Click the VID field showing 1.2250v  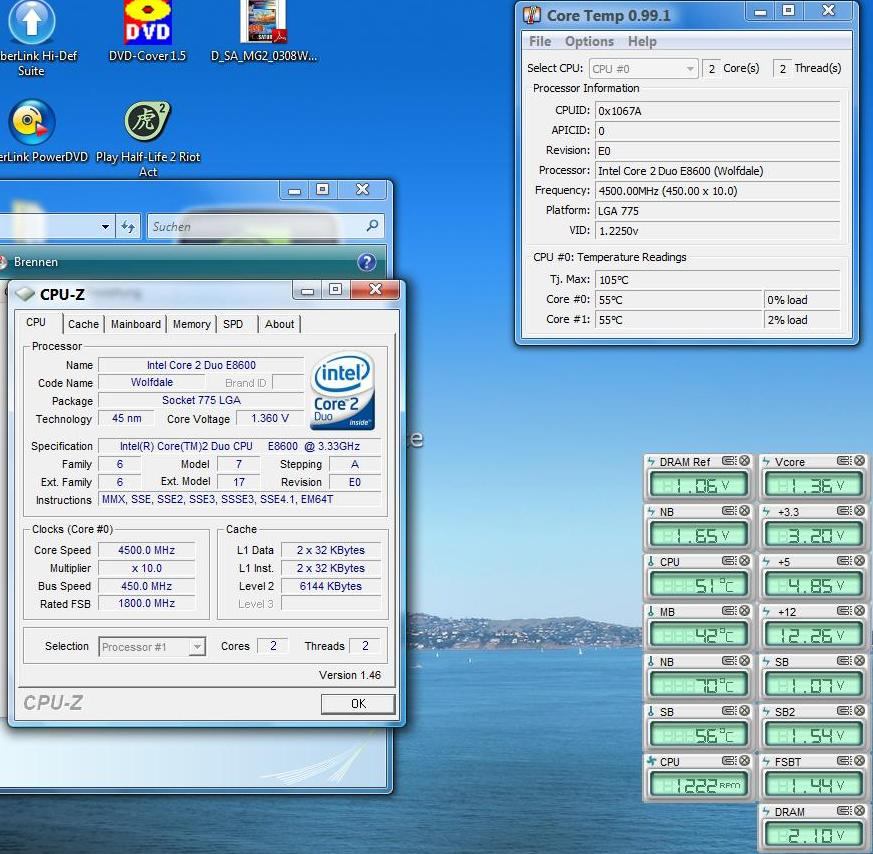717,230
